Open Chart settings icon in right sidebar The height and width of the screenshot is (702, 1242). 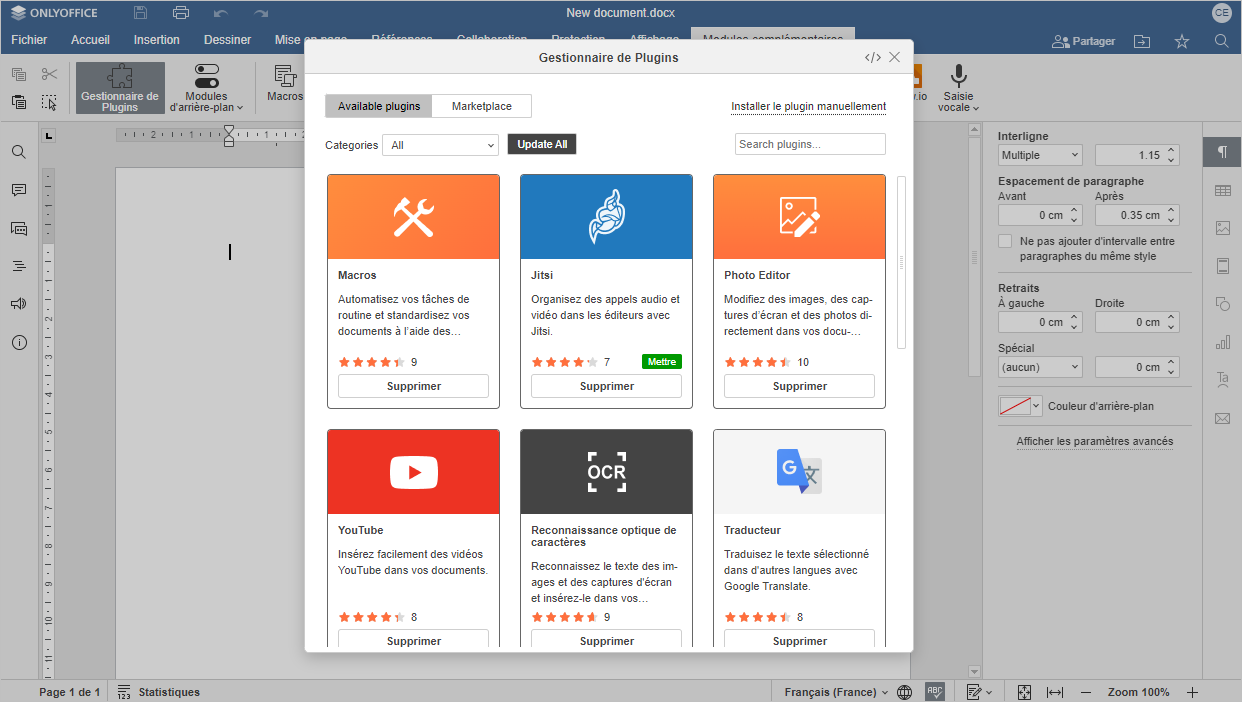point(1222,342)
